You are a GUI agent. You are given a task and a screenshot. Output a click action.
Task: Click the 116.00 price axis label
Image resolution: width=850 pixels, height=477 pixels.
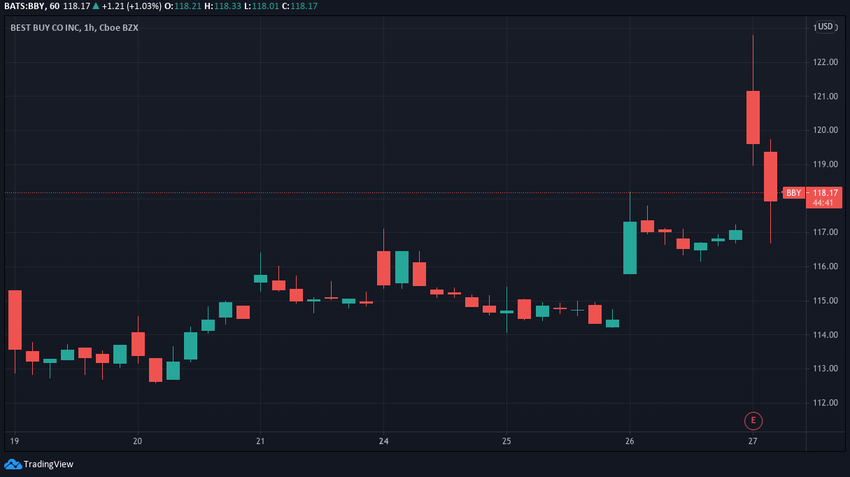pos(825,266)
